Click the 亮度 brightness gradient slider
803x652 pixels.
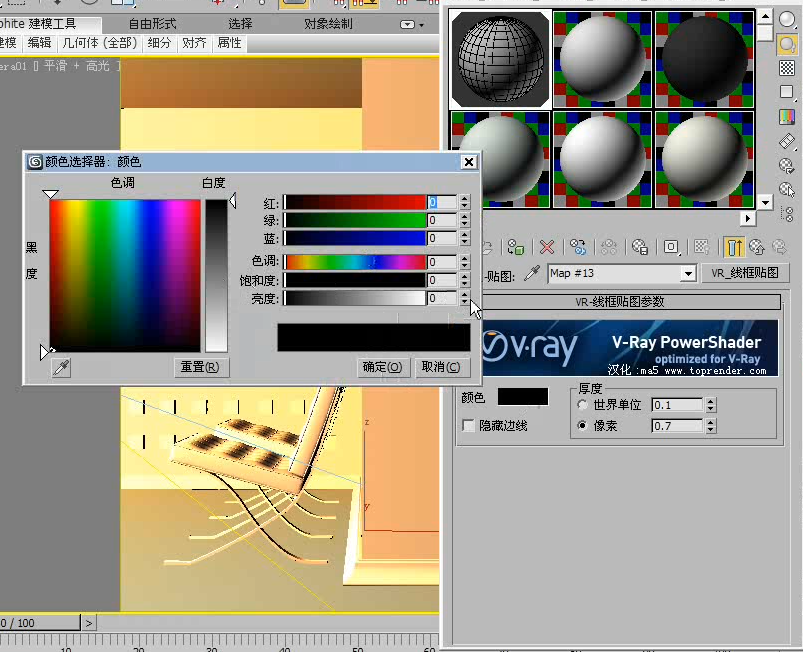pyautogui.click(x=355, y=299)
